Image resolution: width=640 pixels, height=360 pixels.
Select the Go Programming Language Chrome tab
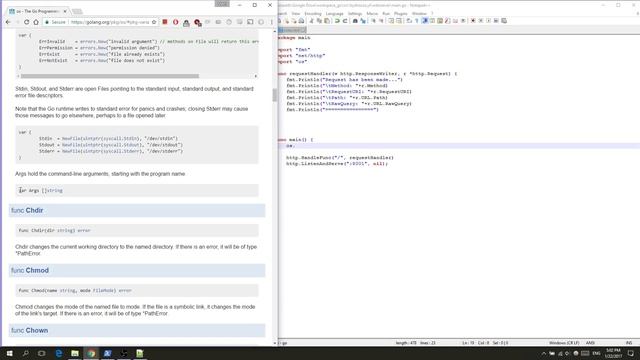pos(37,11)
